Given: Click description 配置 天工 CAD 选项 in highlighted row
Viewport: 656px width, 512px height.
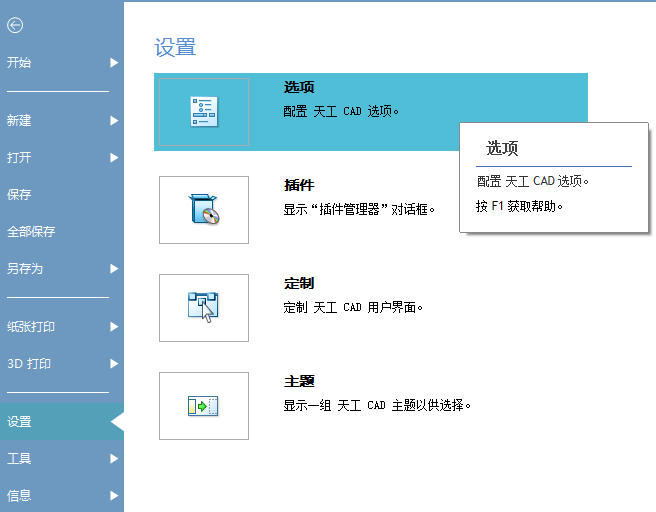Looking at the screenshot, I should (341, 111).
